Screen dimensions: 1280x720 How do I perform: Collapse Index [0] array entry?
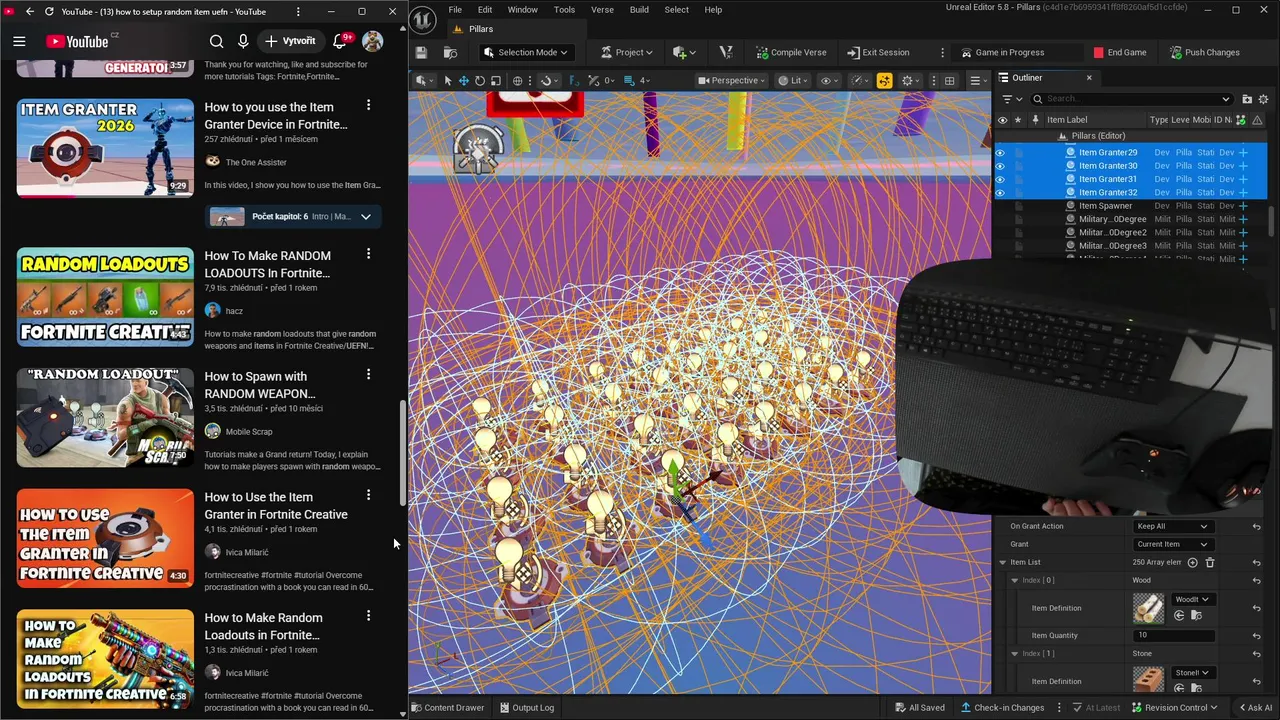pos(1014,580)
